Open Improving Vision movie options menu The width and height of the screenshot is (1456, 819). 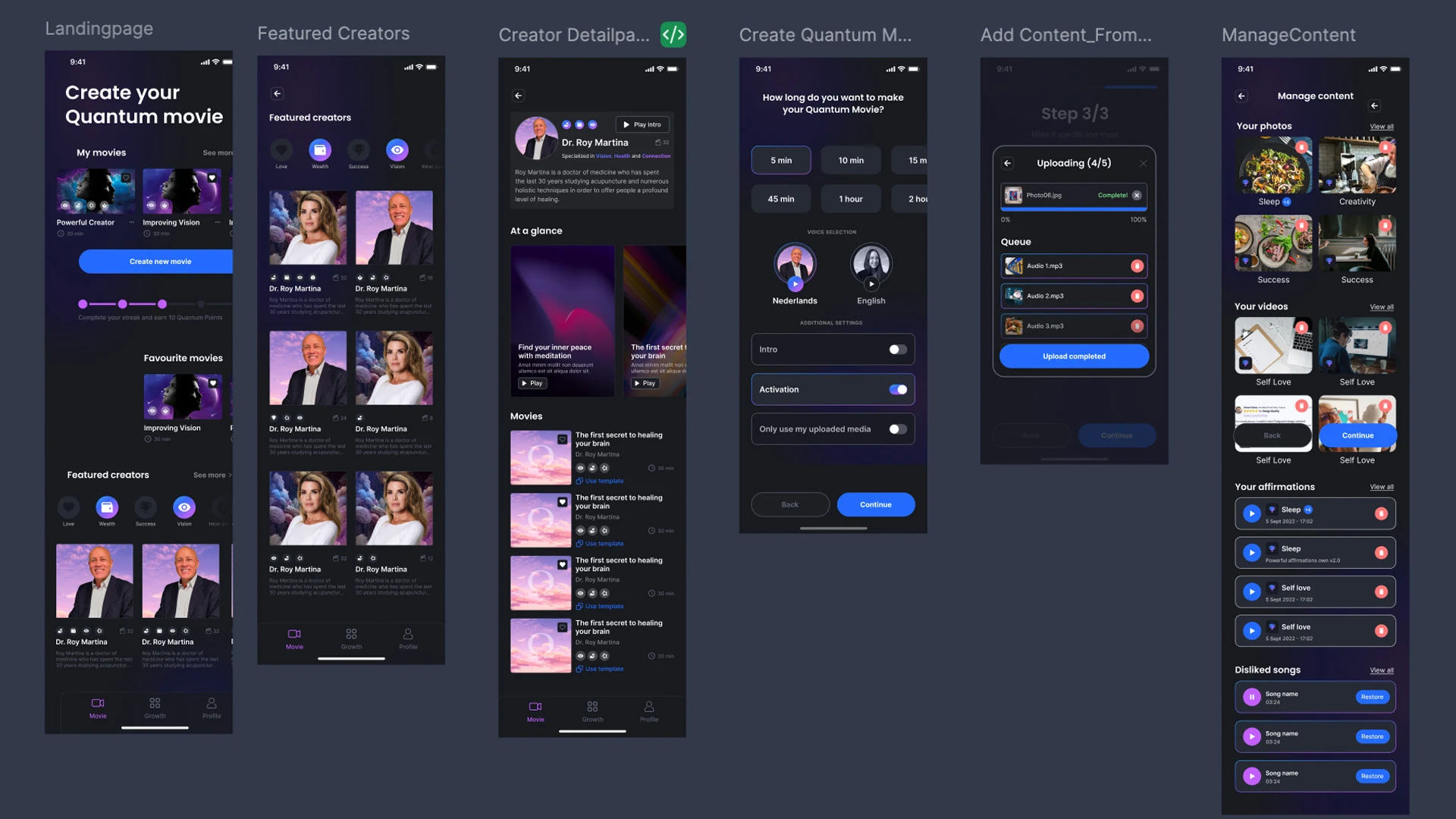pos(218,223)
